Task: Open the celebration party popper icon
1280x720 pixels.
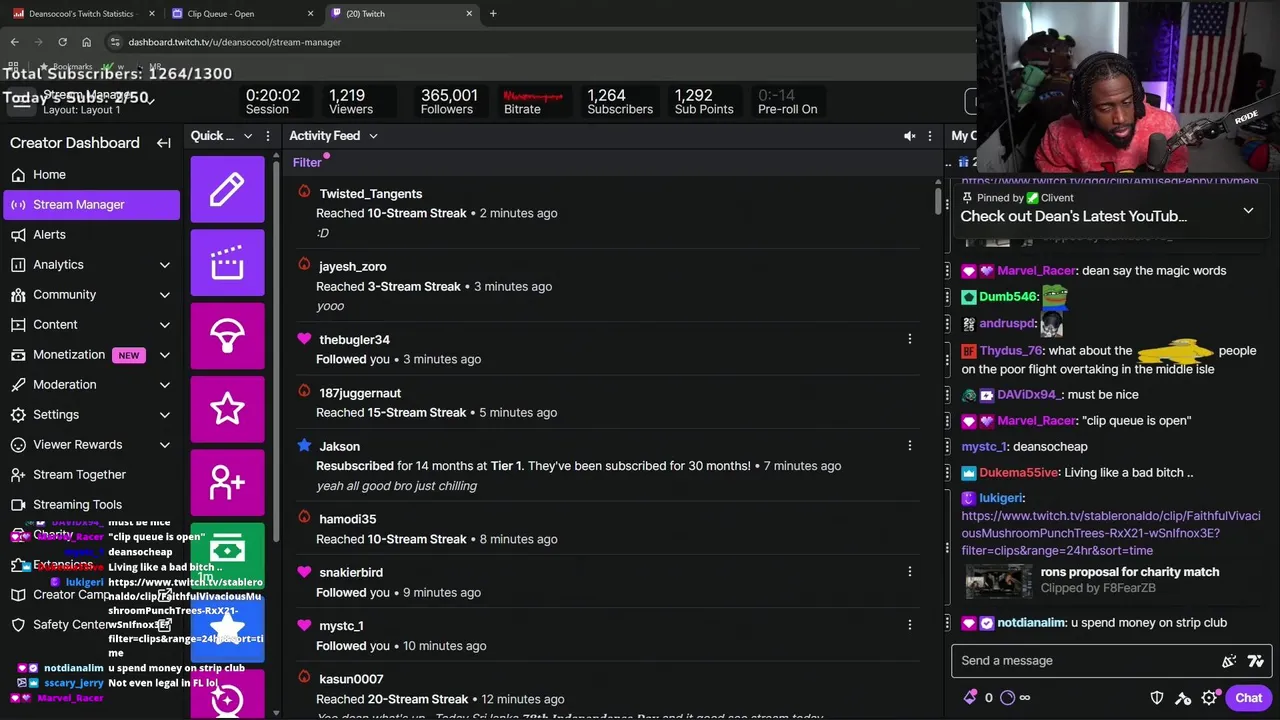Action: pyautogui.click(x=1229, y=661)
